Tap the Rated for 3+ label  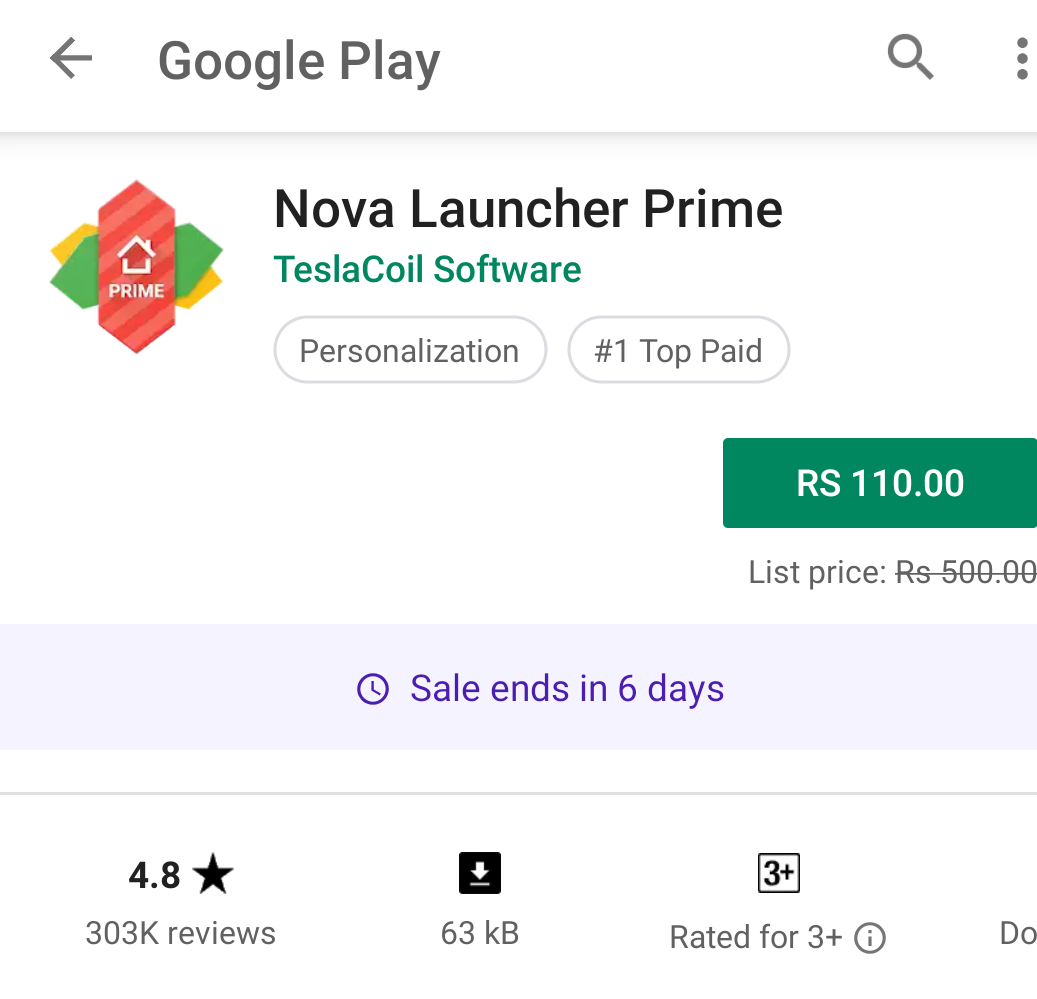pos(755,938)
